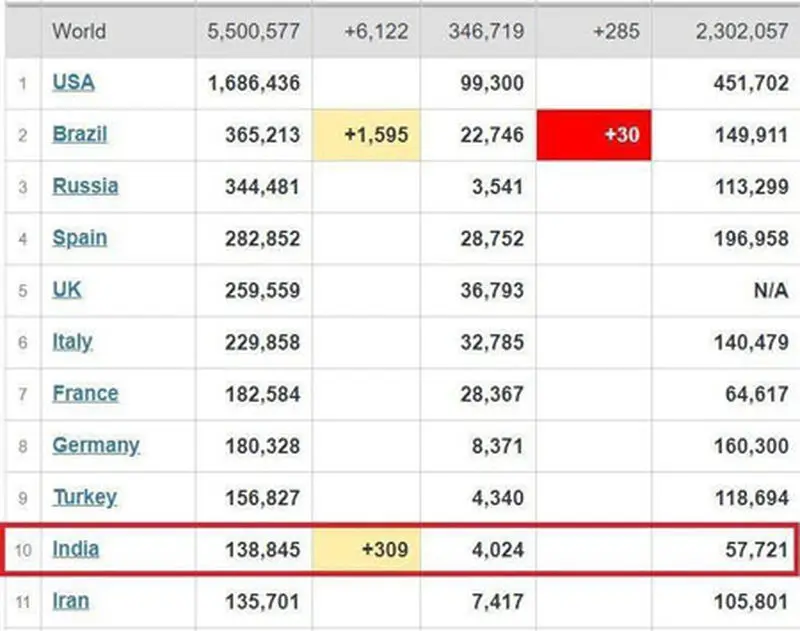Open the UK country link
Image resolution: width=800 pixels, height=631 pixels.
pos(67,290)
